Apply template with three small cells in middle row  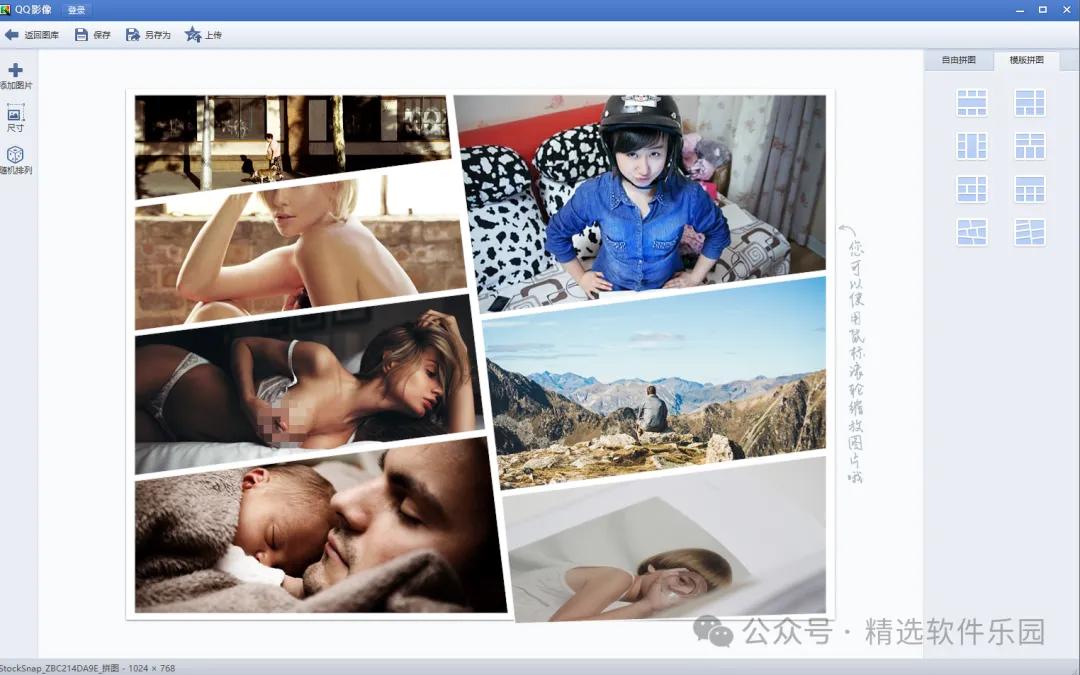(x=972, y=189)
